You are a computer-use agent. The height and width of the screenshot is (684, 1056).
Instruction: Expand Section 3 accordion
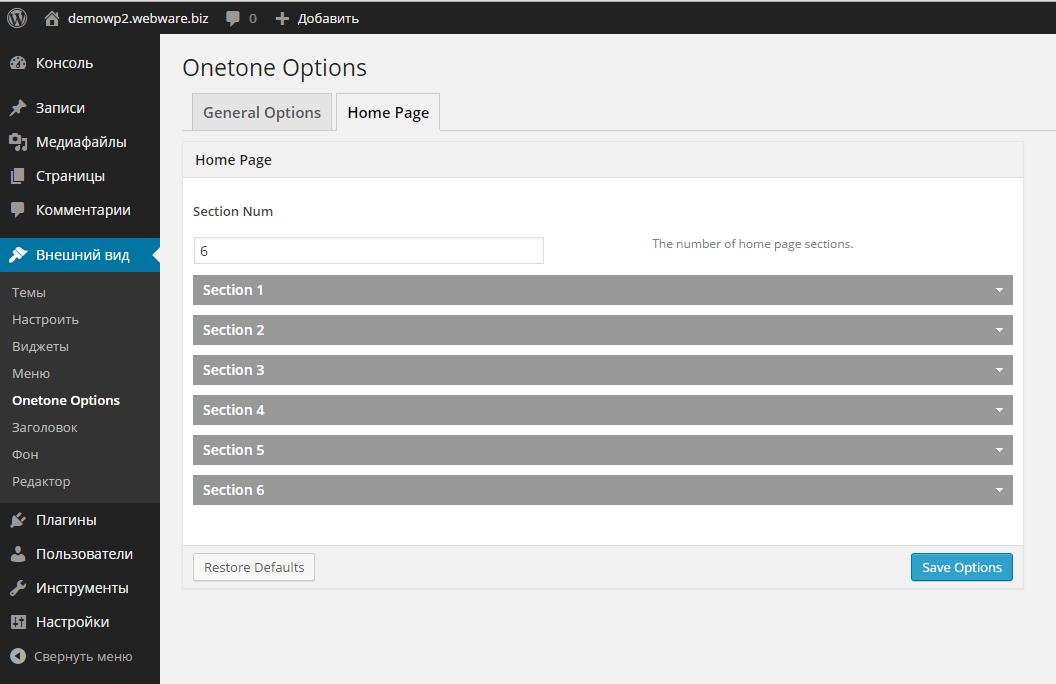(x=602, y=370)
